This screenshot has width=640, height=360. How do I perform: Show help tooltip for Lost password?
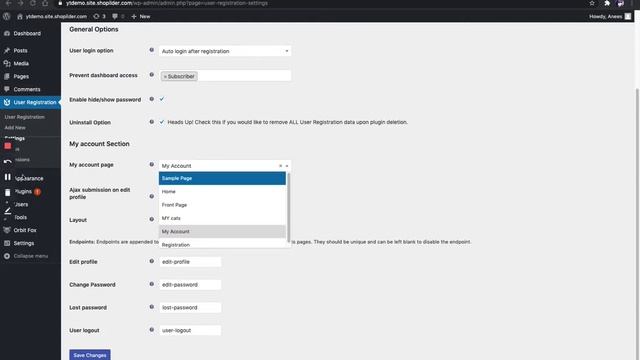[x=151, y=307]
